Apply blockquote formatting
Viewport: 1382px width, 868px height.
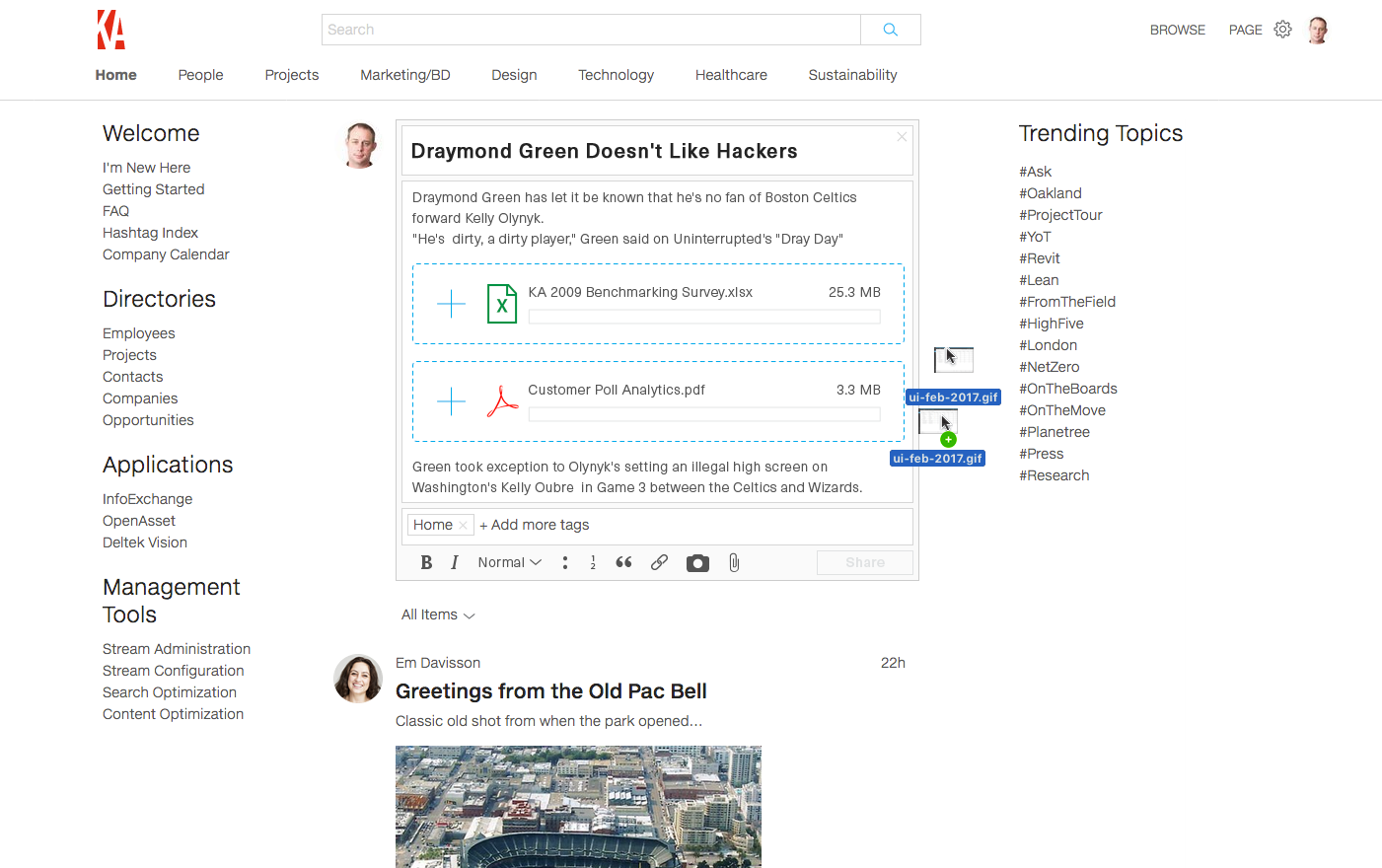pos(623,562)
